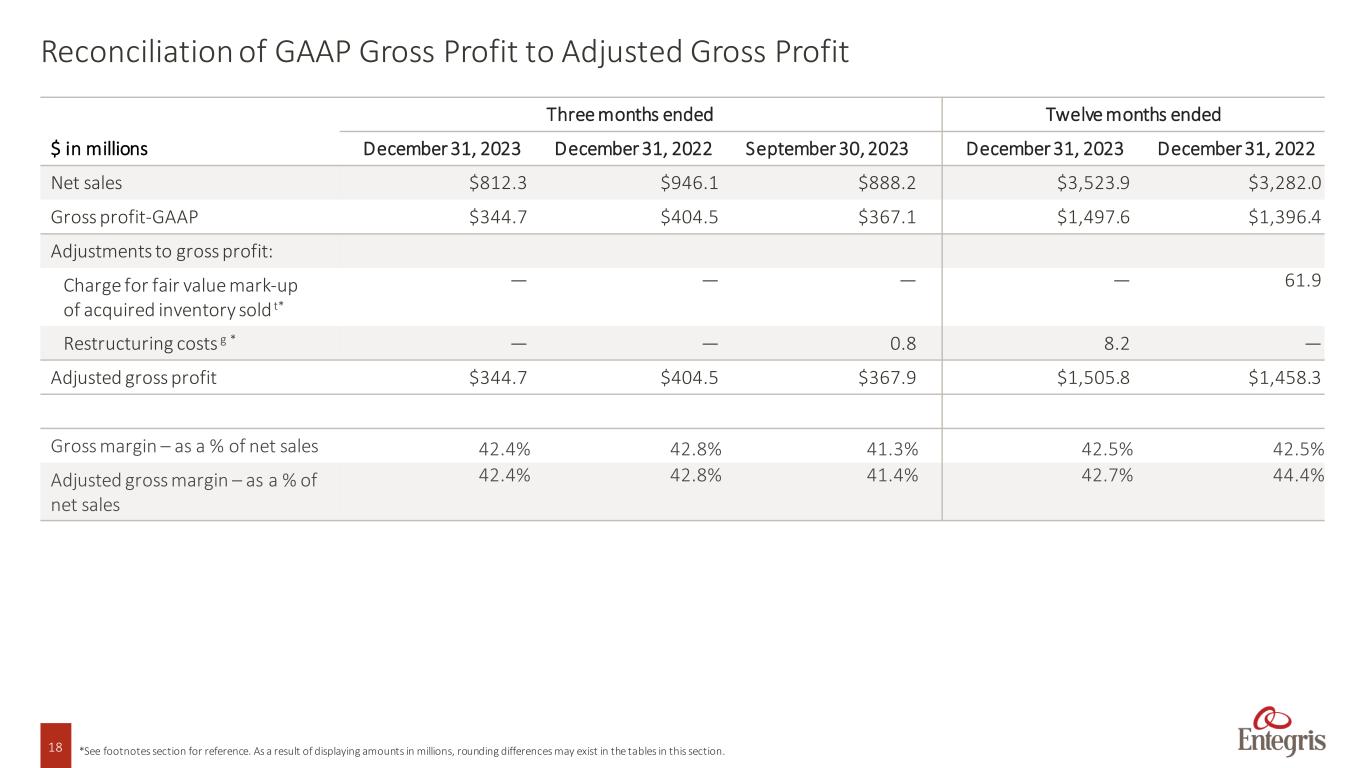Viewport: 1365px width, 768px height.
Task: Select the "Net sales" row label
Action: [x=86, y=183]
